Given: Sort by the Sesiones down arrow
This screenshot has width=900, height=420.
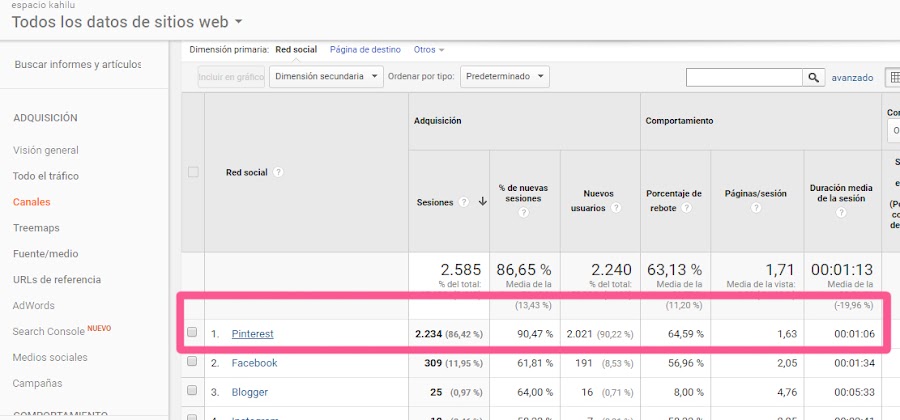Looking at the screenshot, I should (482, 202).
